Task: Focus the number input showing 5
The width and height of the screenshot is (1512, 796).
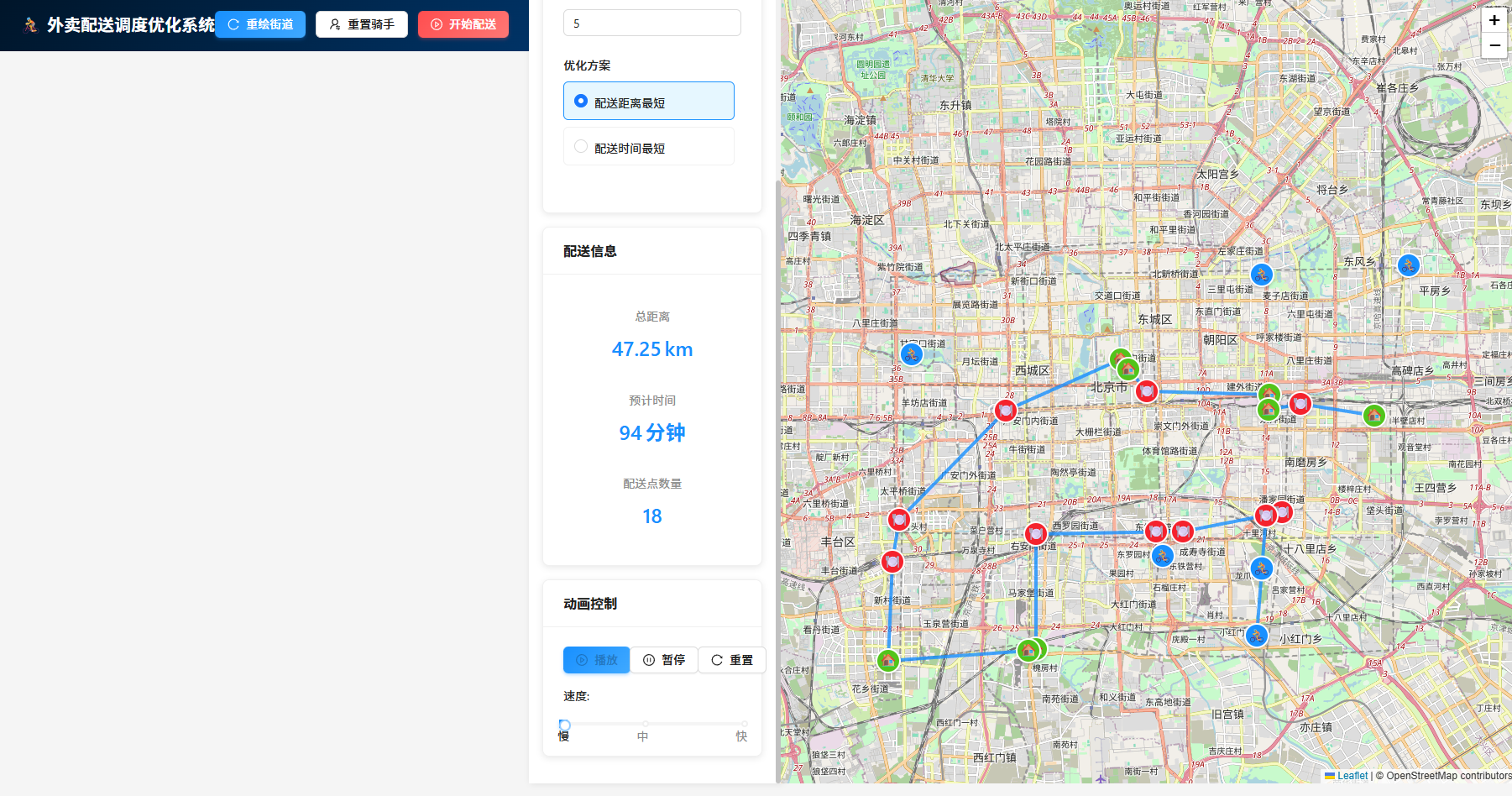Action: pyautogui.click(x=651, y=24)
